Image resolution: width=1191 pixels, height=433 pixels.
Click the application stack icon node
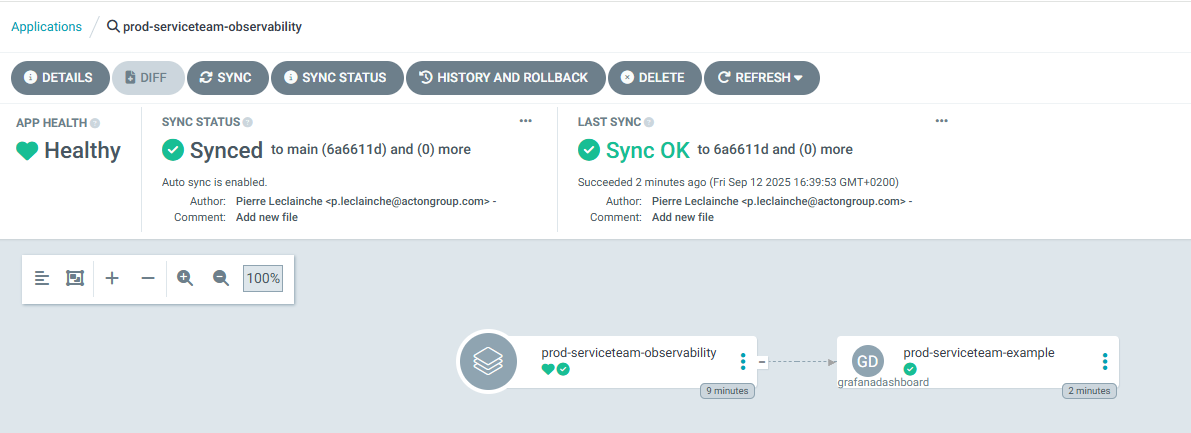click(487, 361)
